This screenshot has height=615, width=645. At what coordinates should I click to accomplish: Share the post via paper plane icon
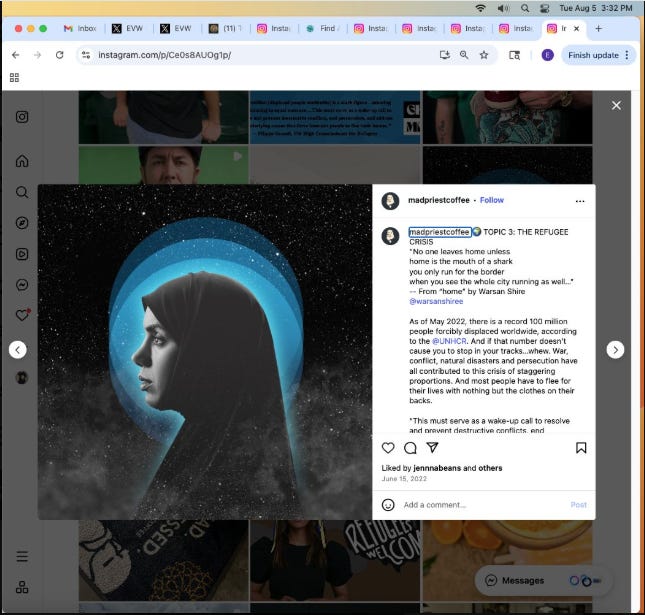coord(432,447)
